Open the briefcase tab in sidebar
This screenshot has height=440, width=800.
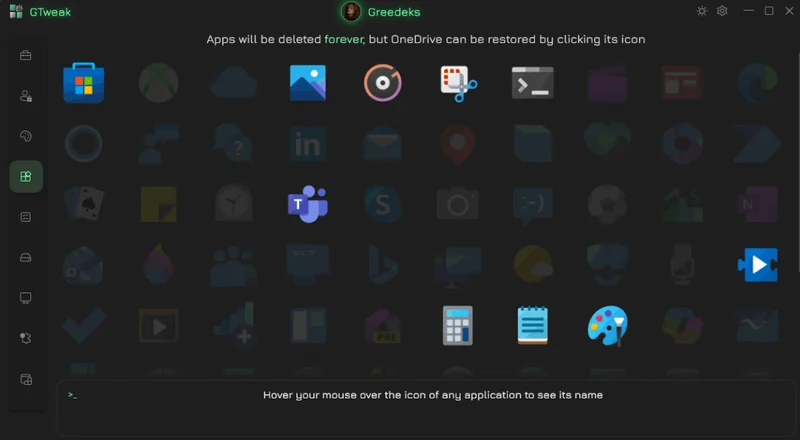tap(26, 55)
